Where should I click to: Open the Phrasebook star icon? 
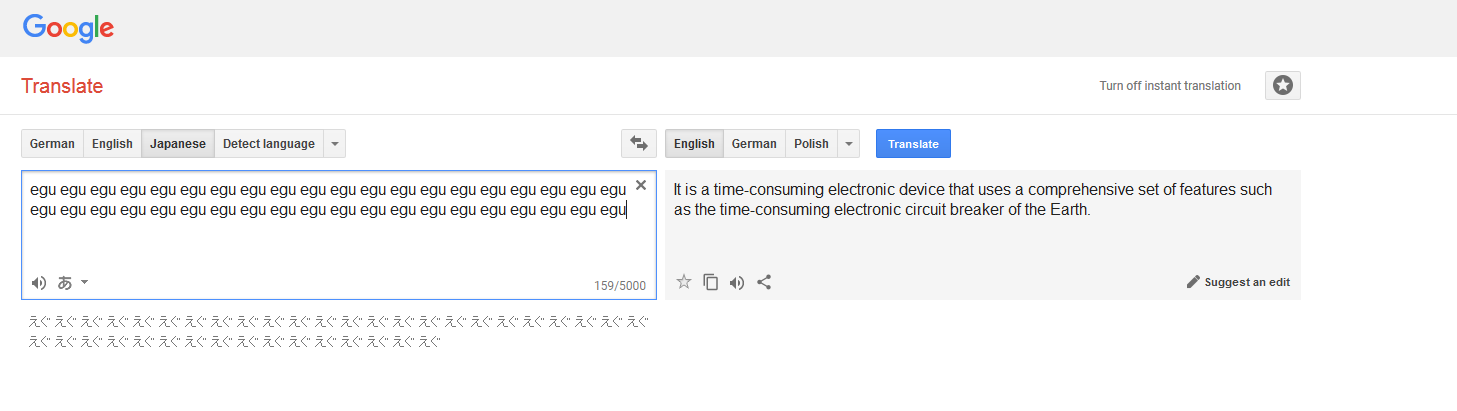pyautogui.click(x=1283, y=86)
